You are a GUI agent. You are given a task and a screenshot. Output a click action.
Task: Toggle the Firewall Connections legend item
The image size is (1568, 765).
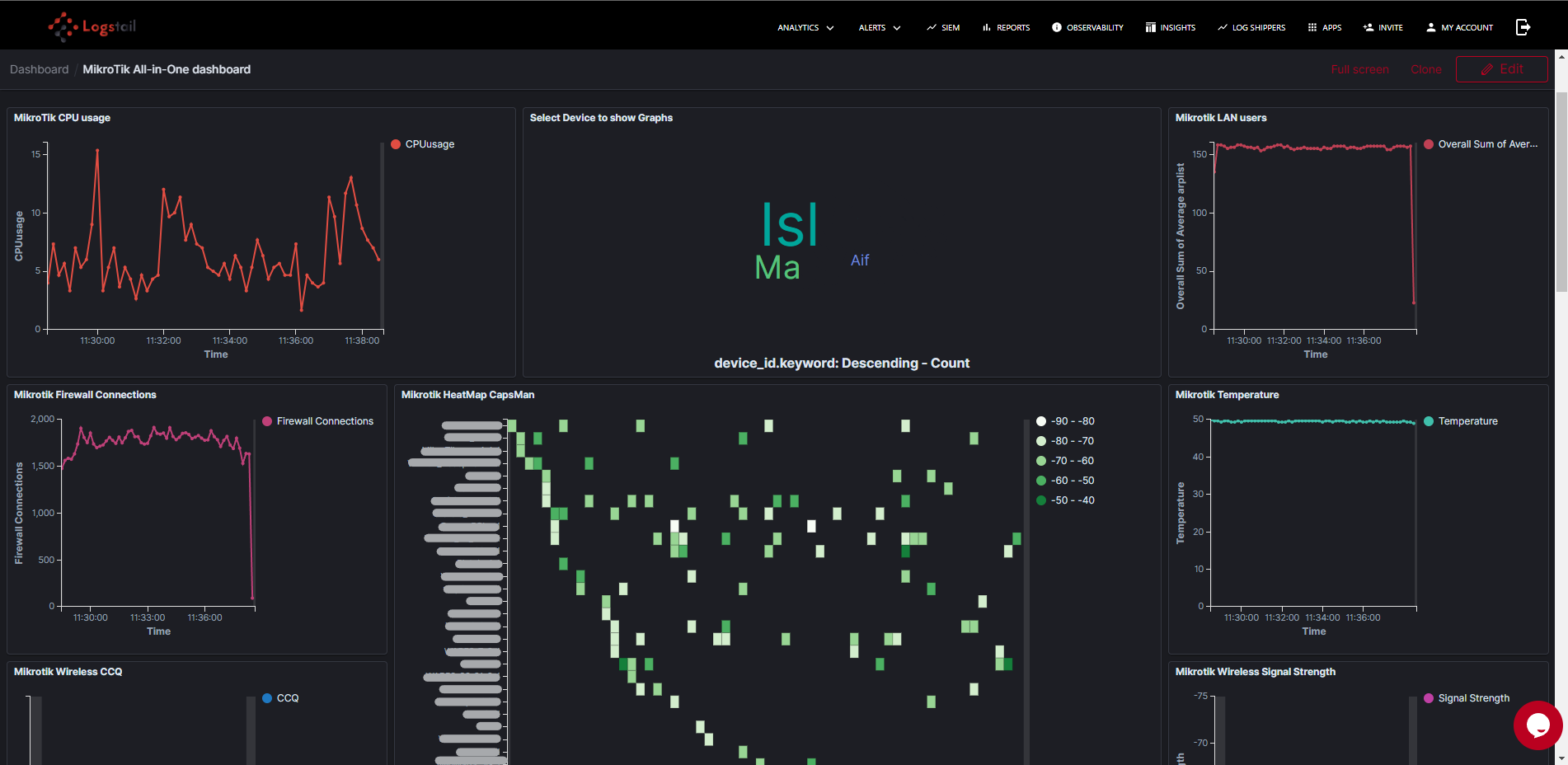[318, 421]
